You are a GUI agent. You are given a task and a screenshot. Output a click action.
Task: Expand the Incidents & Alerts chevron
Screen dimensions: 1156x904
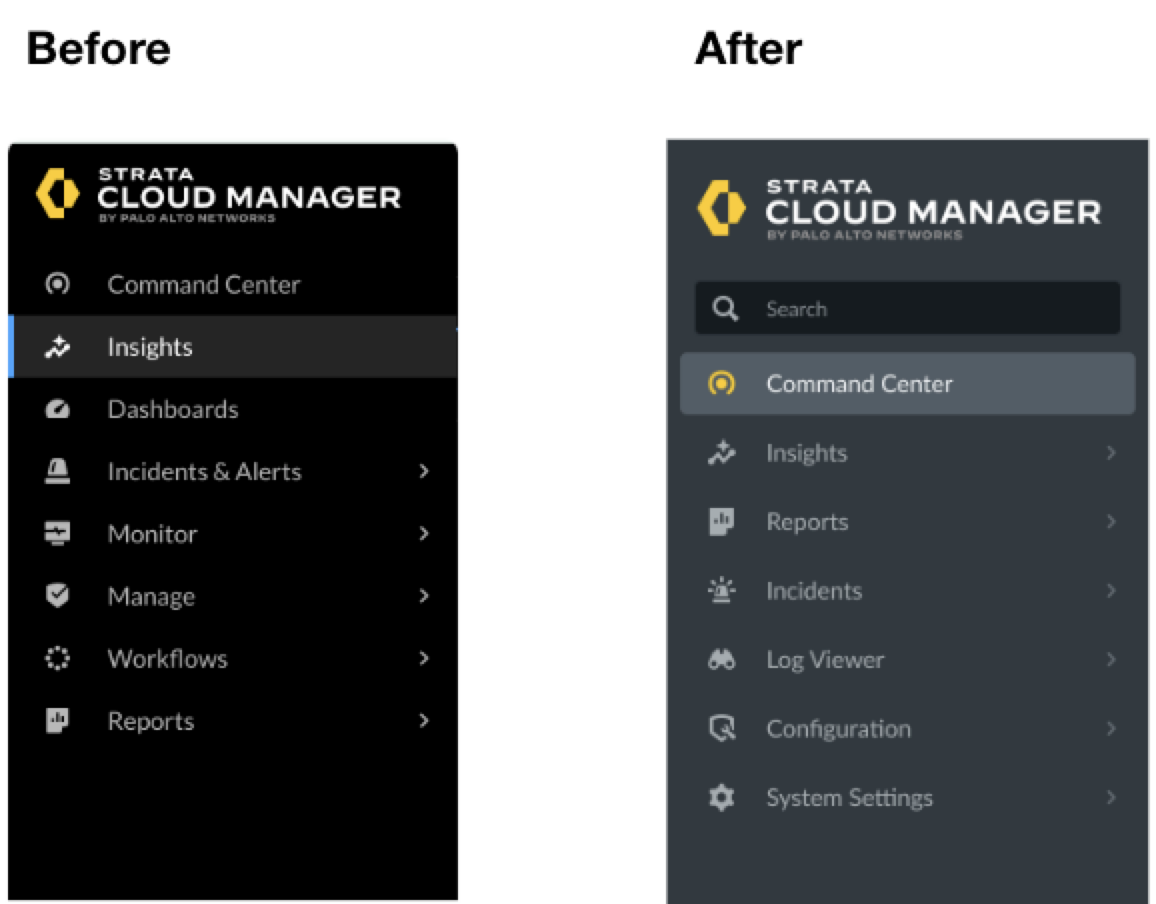click(424, 471)
